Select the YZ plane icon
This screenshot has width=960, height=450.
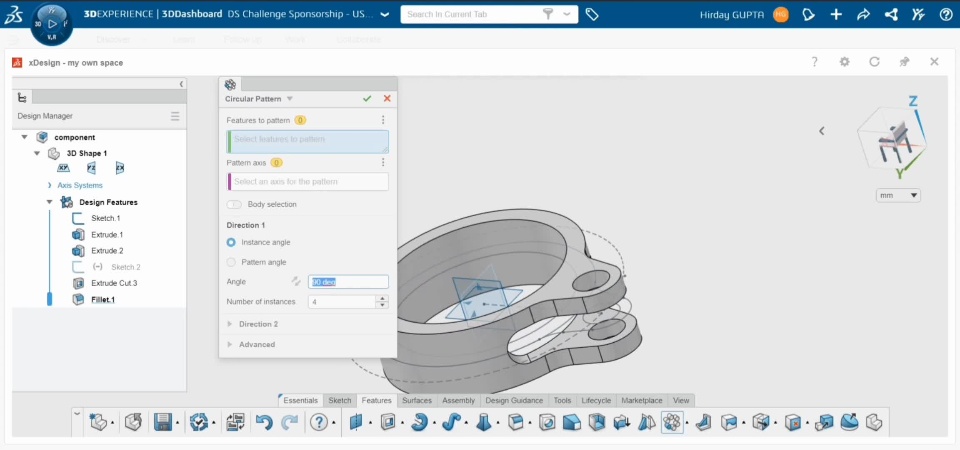[x=91, y=168]
